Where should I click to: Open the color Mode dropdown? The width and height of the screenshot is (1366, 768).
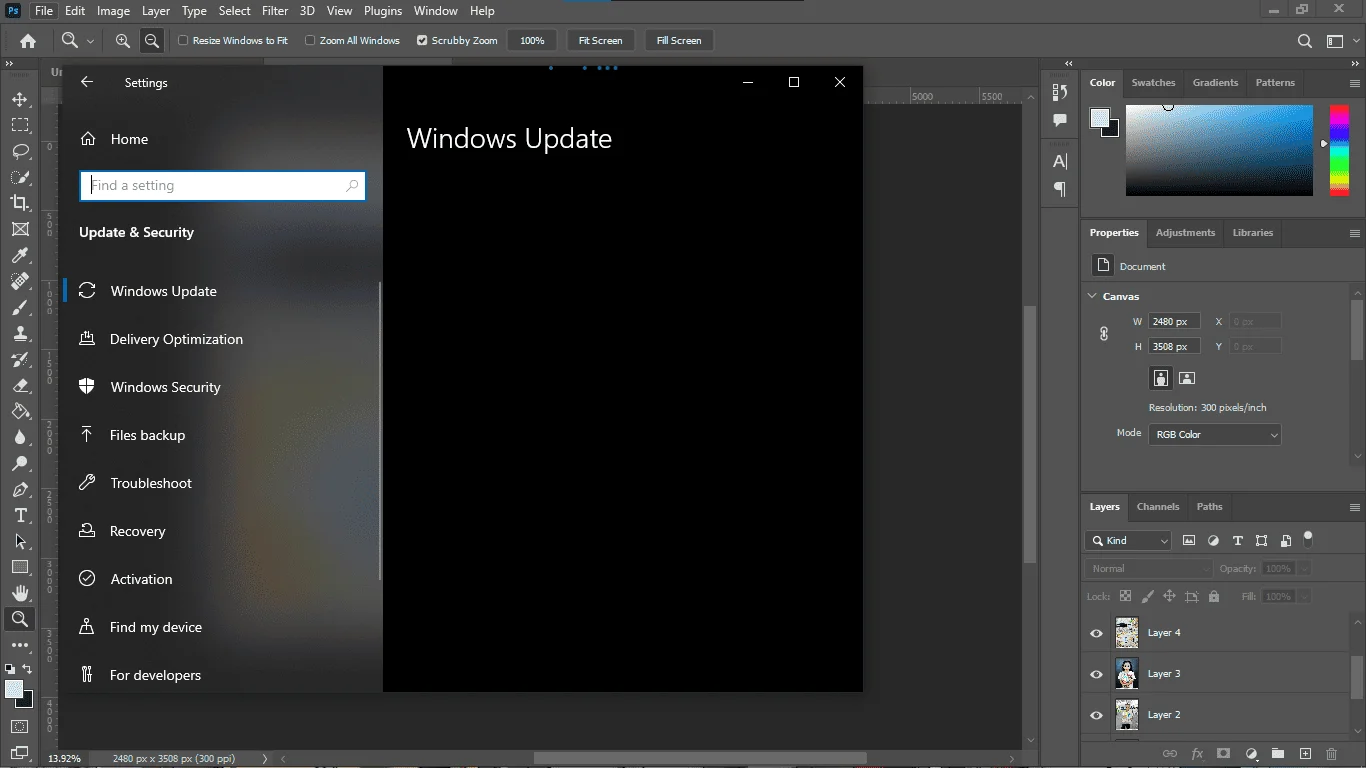[x=1214, y=435]
